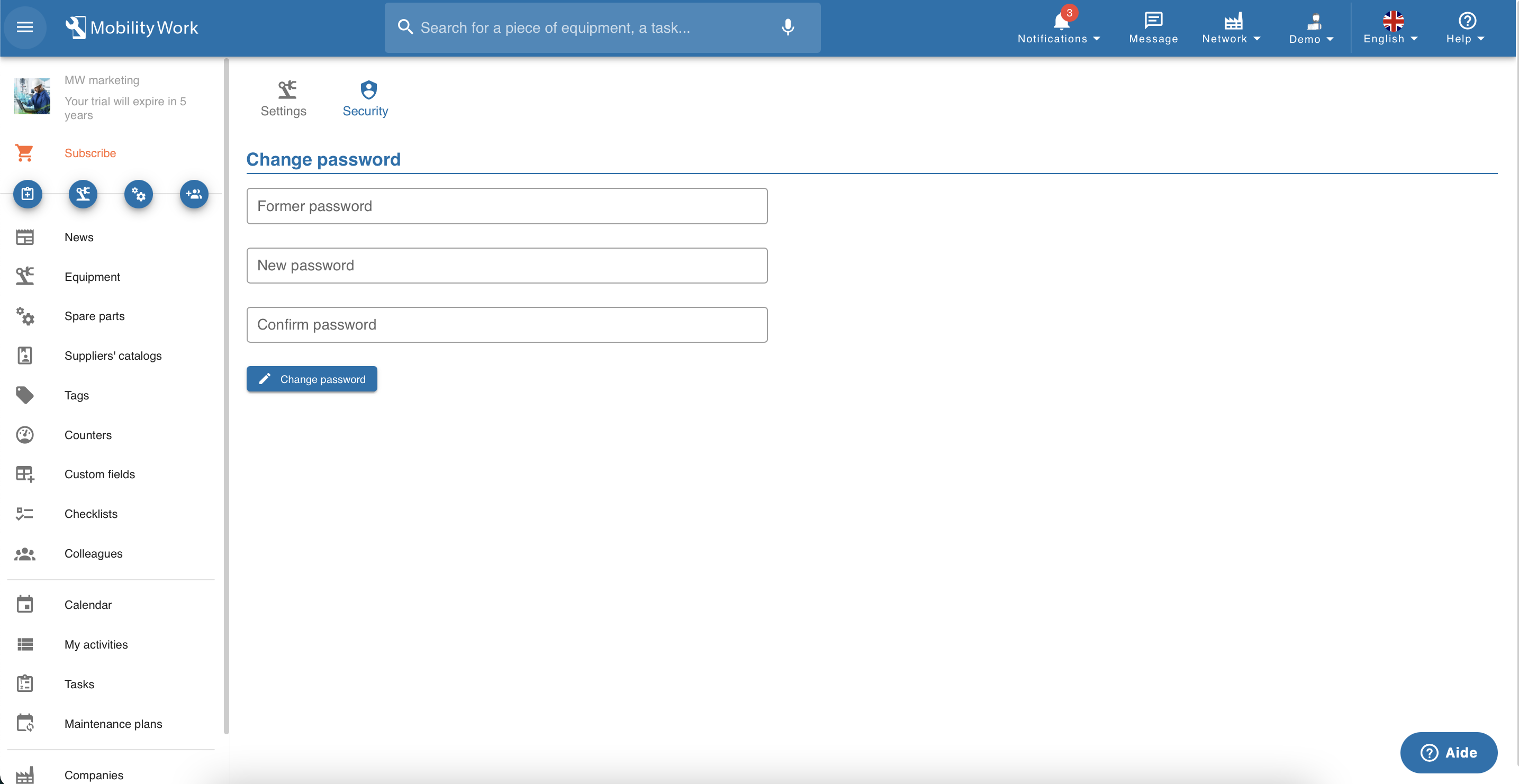Open Equipment in the sidebar
The width and height of the screenshot is (1519, 784).
pos(92,277)
